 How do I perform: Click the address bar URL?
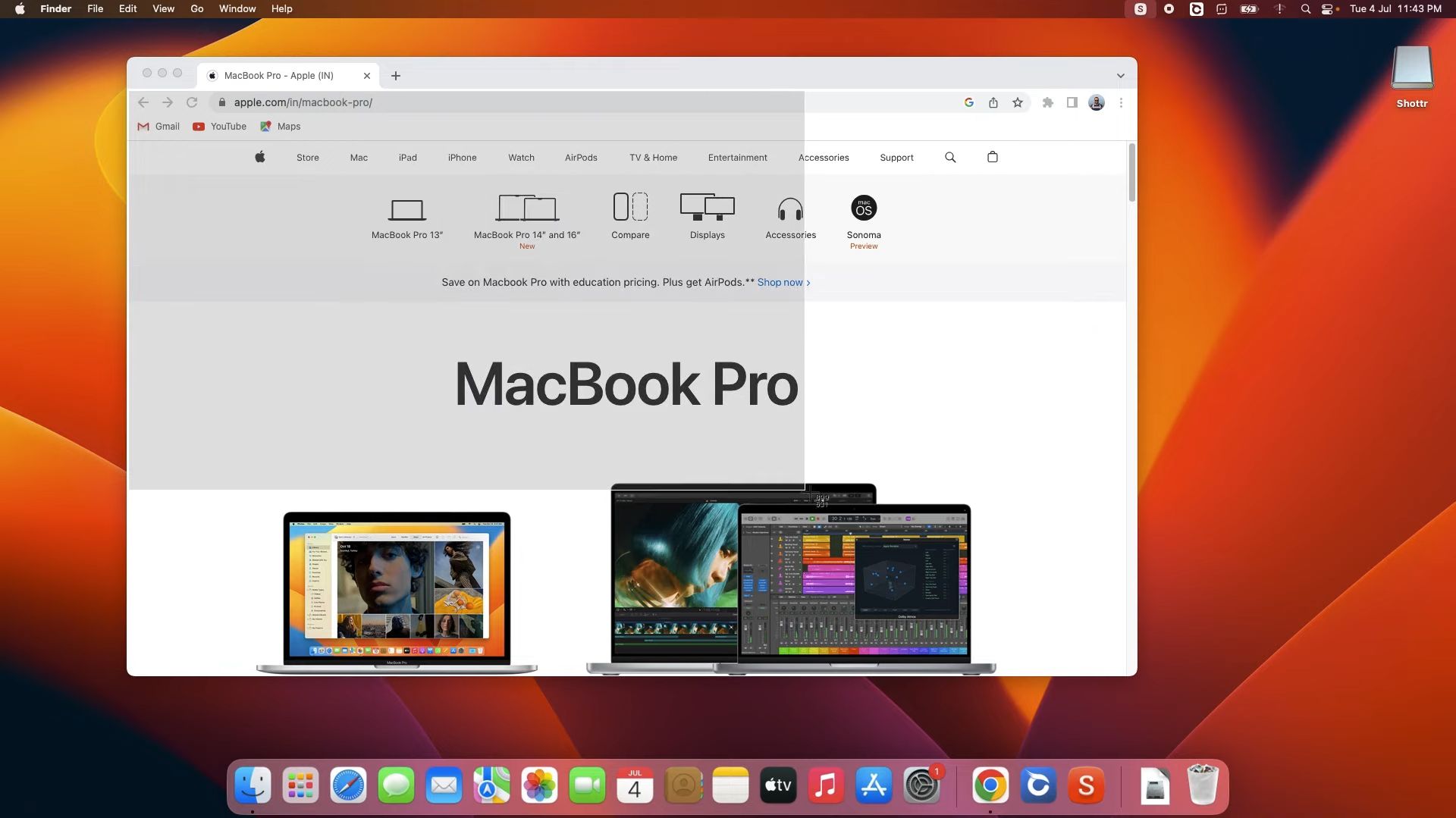(x=303, y=102)
